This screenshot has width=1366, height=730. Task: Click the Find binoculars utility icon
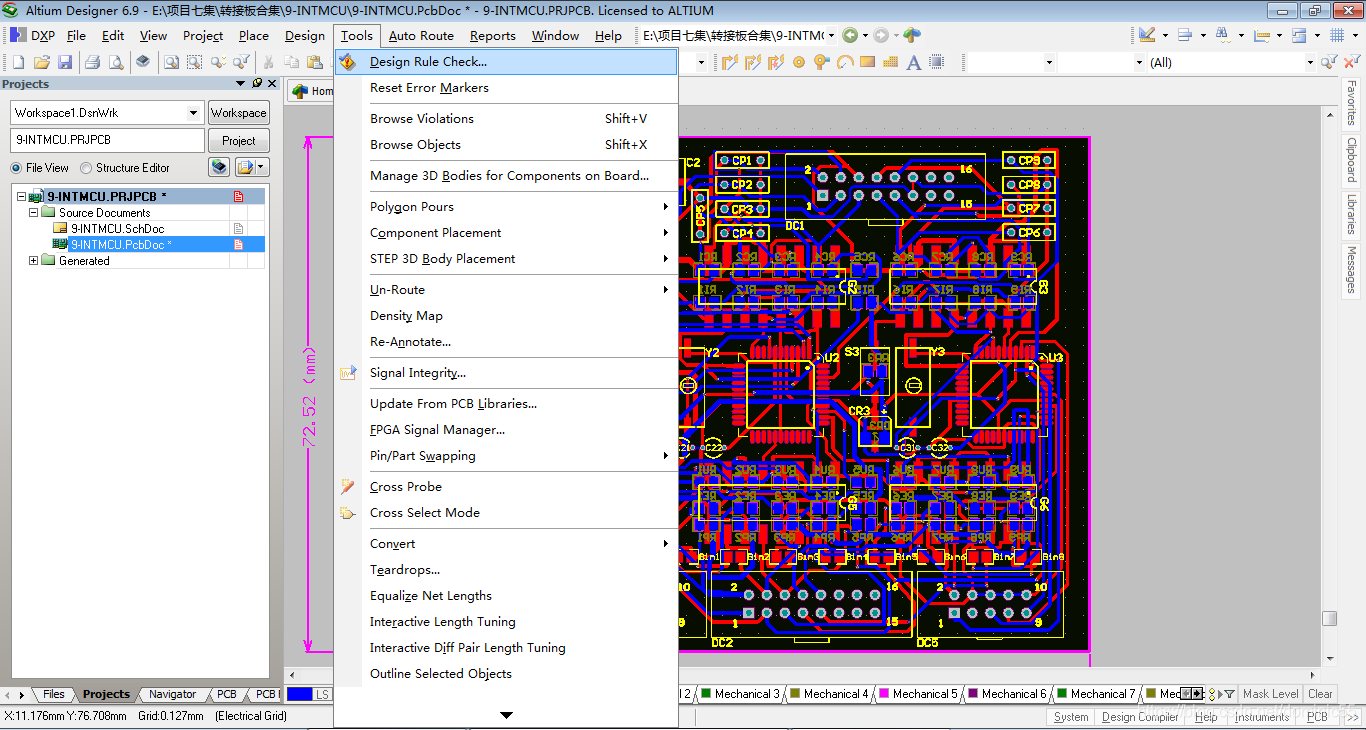(x=1222, y=35)
